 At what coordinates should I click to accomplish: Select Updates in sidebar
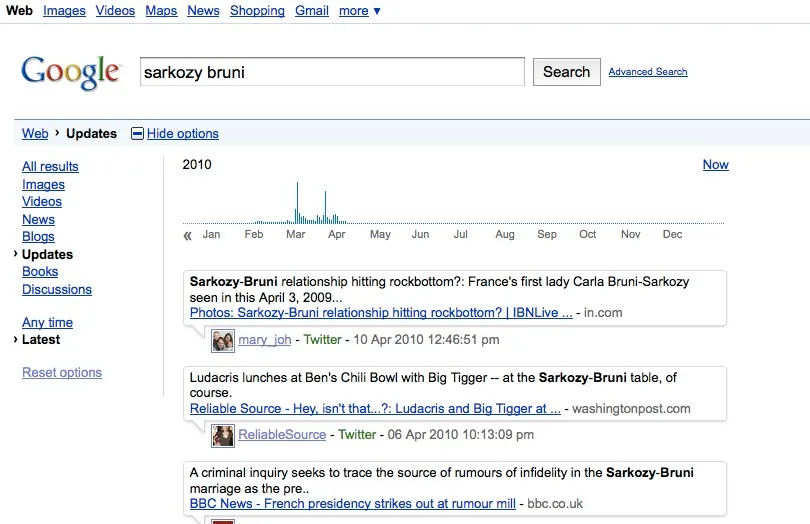point(48,254)
